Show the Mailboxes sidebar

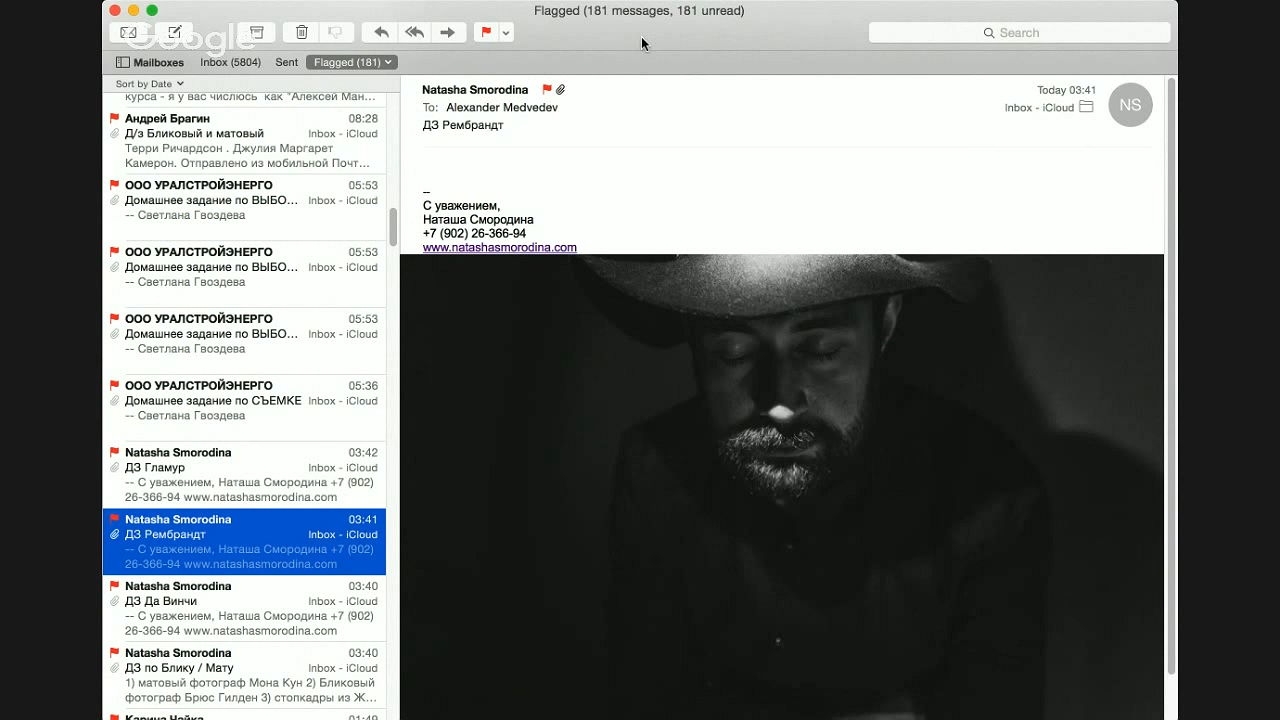150,62
